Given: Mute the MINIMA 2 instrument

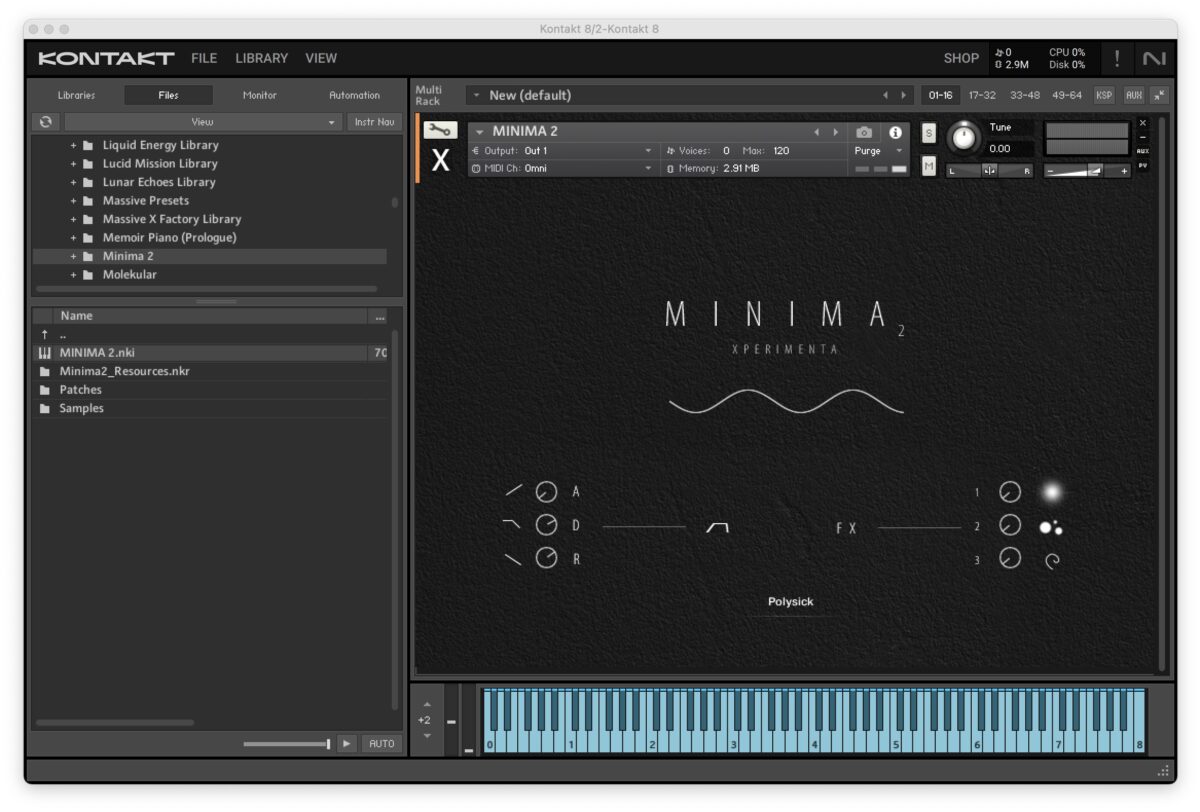Looking at the screenshot, I should pyautogui.click(x=929, y=166).
